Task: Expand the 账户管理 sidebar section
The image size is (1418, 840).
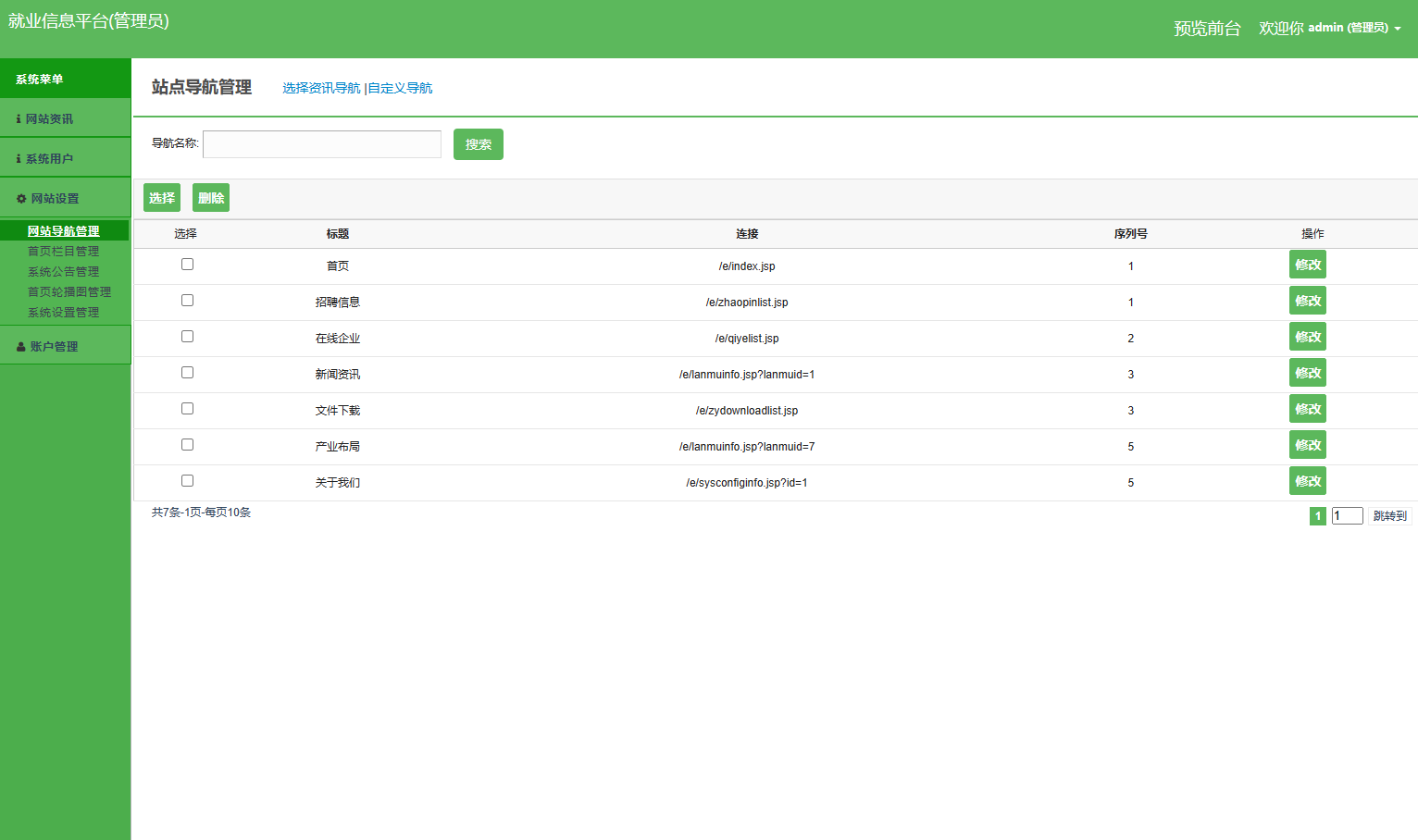Action: [x=54, y=347]
